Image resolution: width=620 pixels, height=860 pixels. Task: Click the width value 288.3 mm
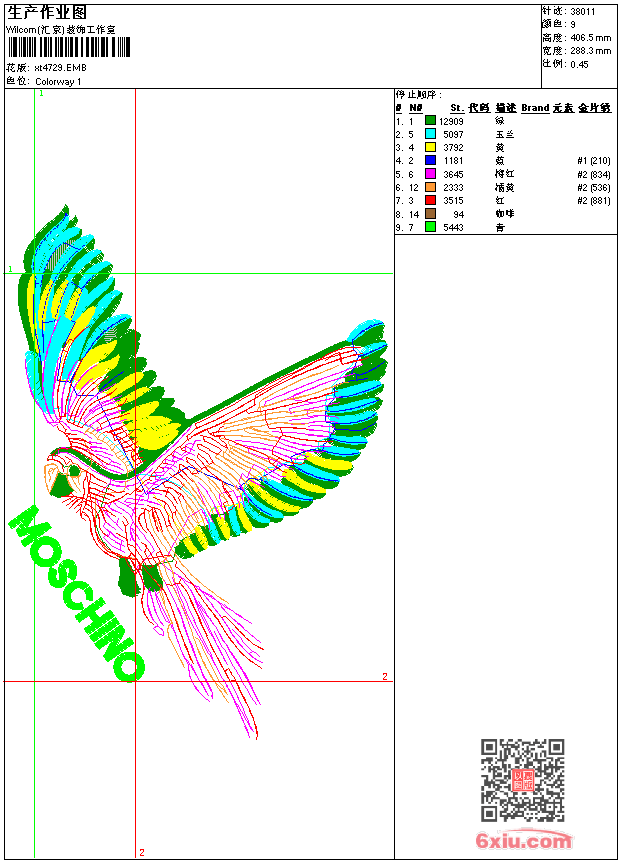[590, 51]
